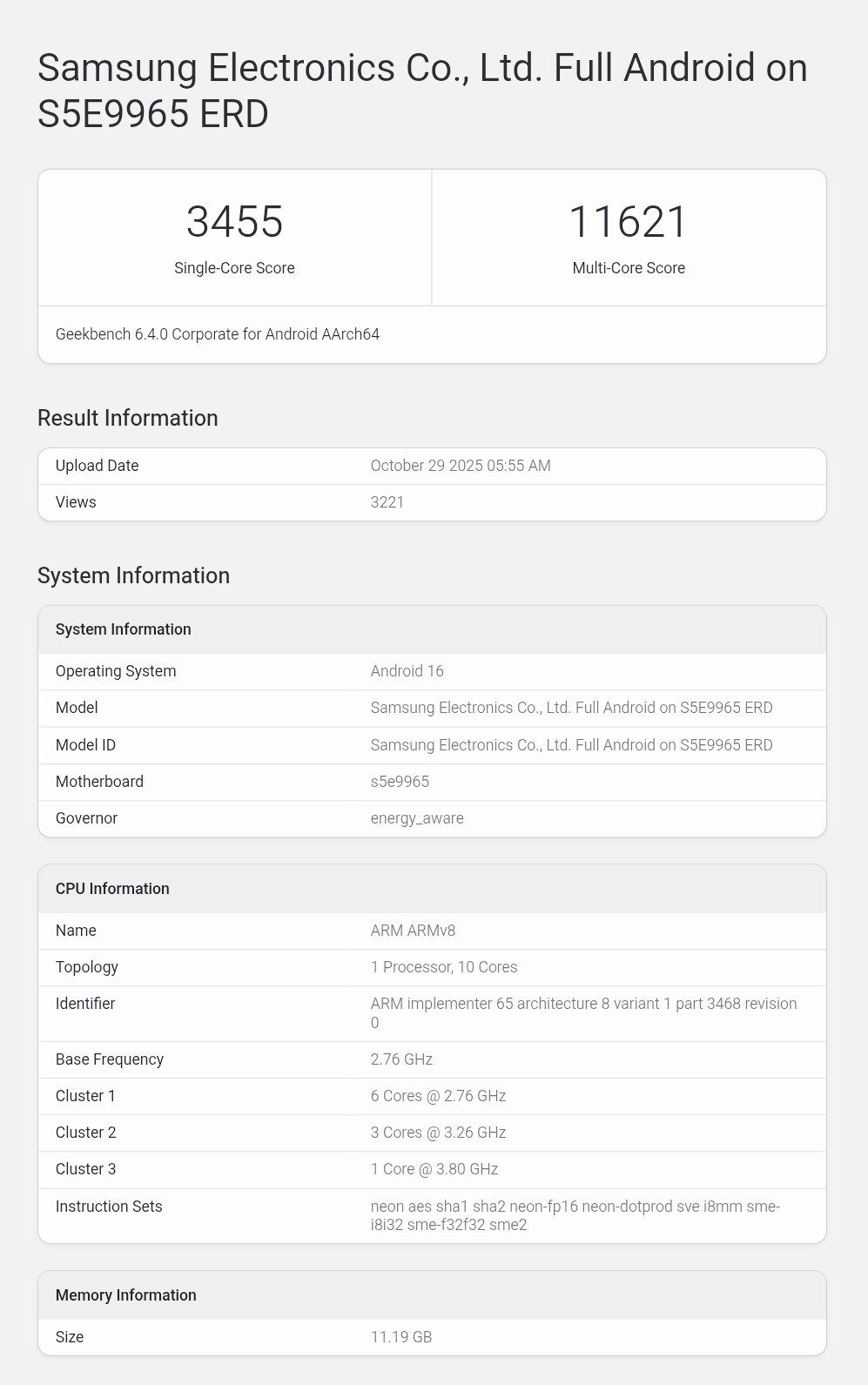The image size is (868, 1385).
Task: Click the 'Topology' row label
Action: (x=87, y=967)
